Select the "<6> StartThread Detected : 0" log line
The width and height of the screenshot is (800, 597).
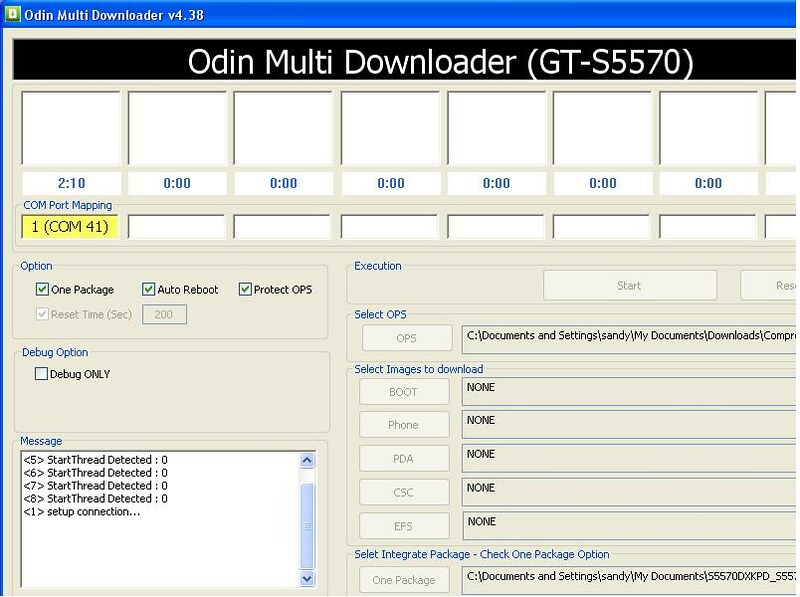click(95, 472)
